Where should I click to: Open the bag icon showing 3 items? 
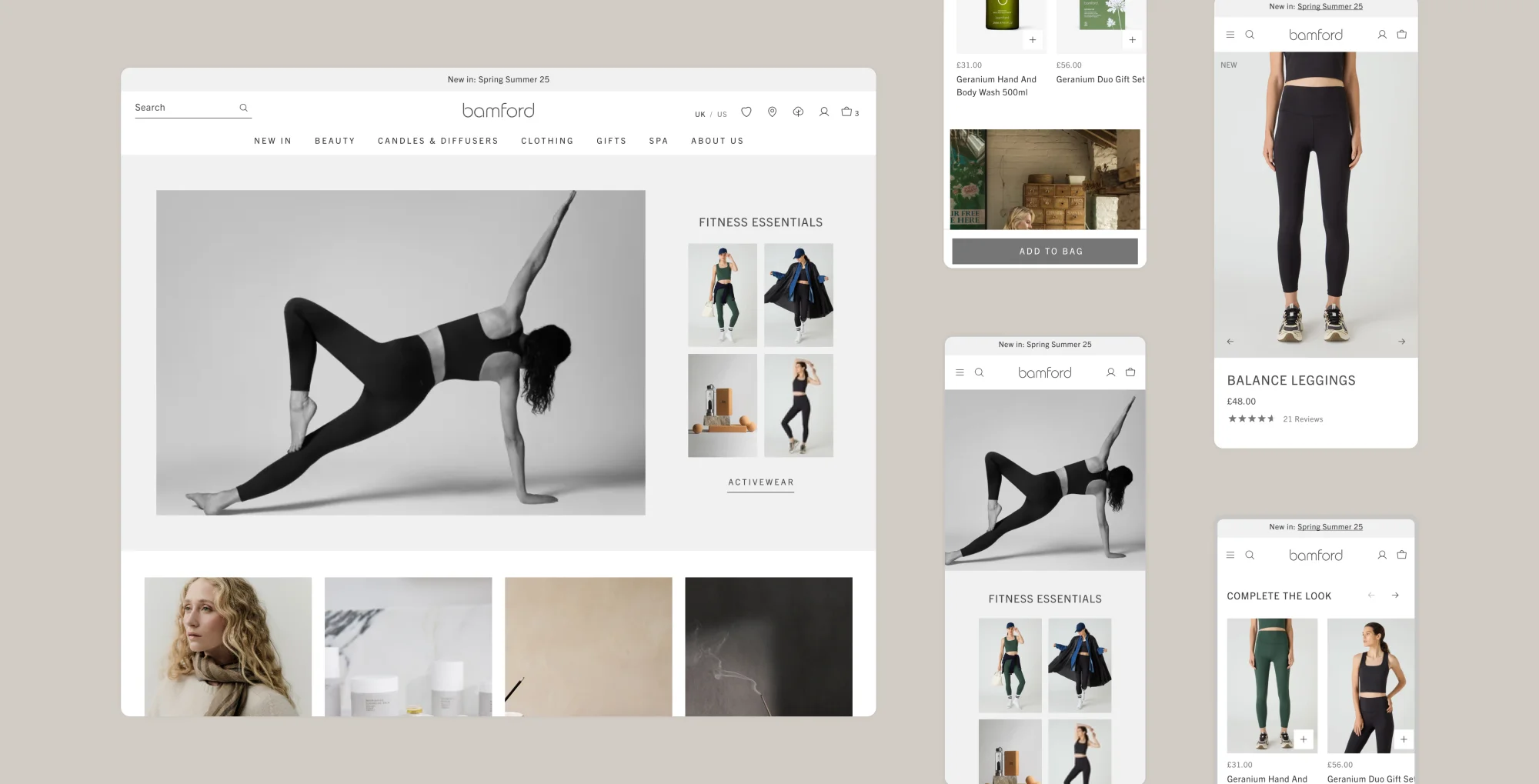click(x=846, y=112)
